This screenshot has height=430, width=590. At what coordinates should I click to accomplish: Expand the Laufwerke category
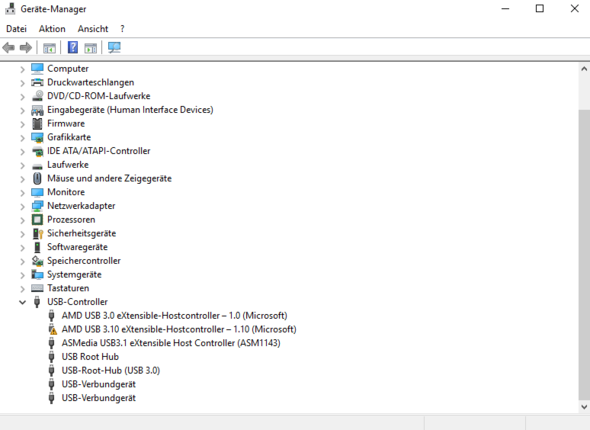click(x=23, y=165)
